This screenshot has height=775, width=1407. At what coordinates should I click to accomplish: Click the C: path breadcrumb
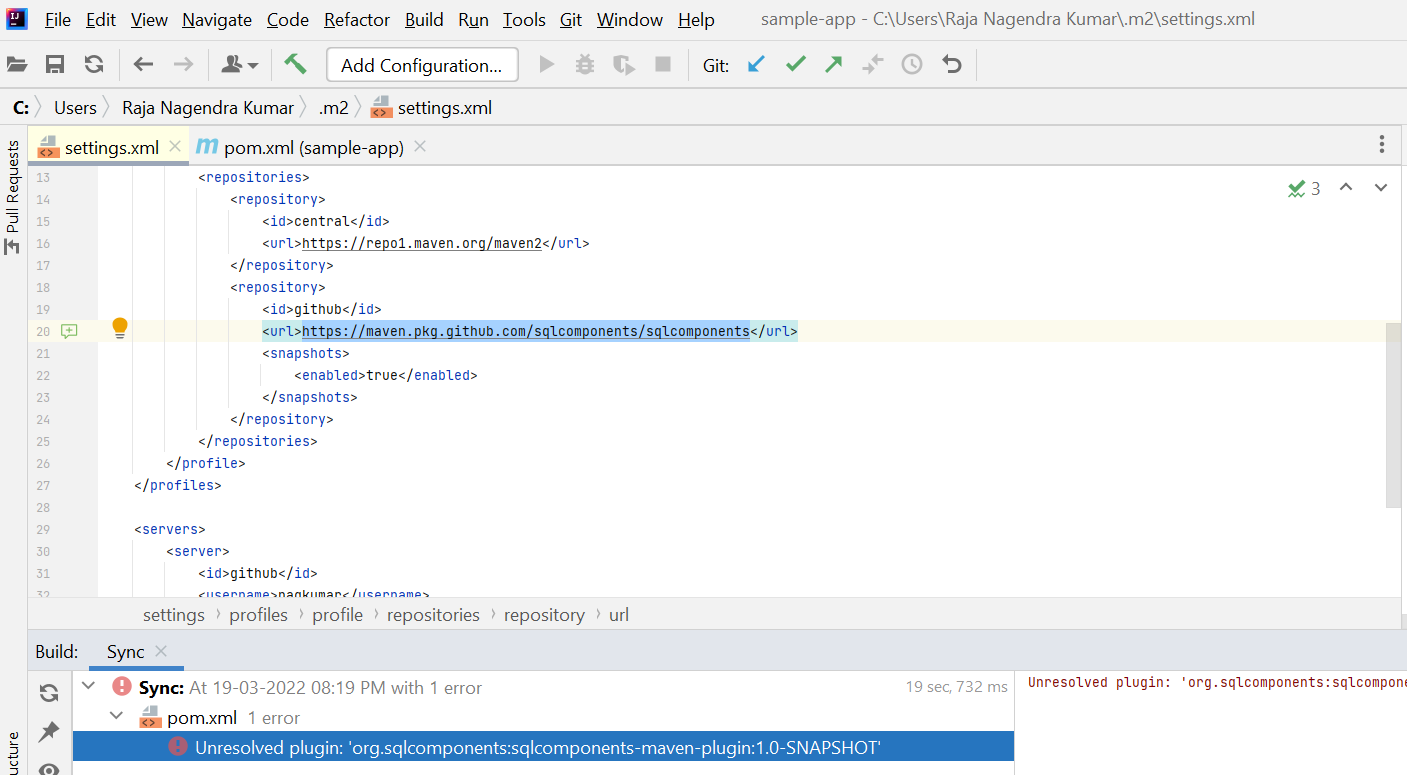[x=21, y=108]
